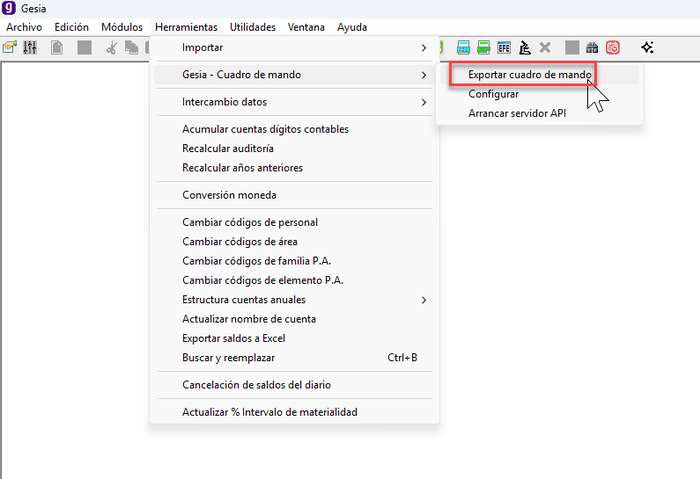Select Recalcular años anteriores
The image size is (700, 479).
click(242, 168)
